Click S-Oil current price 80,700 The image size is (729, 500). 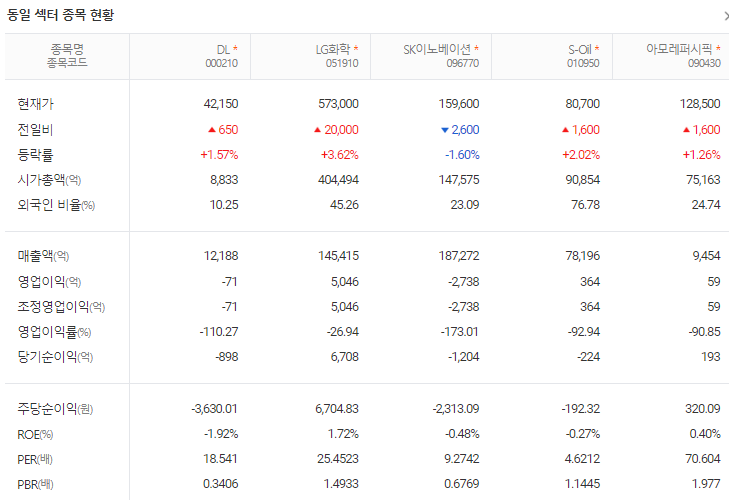(583, 104)
